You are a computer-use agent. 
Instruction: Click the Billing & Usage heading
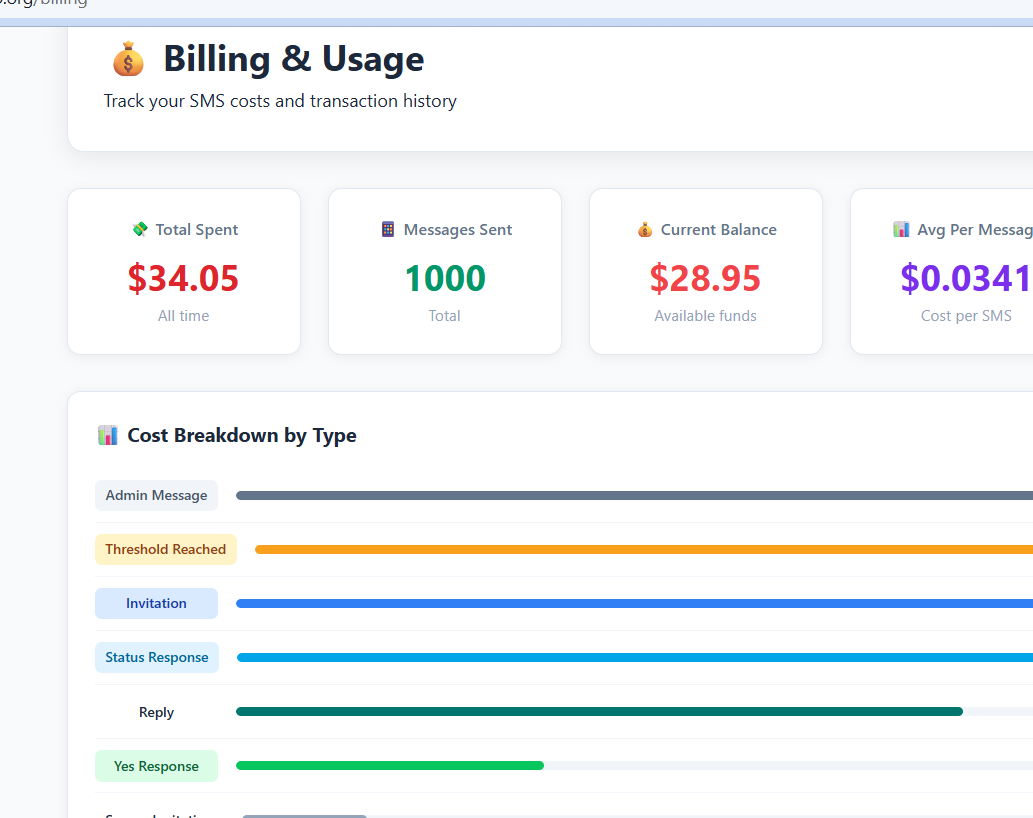click(x=294, y=59)
